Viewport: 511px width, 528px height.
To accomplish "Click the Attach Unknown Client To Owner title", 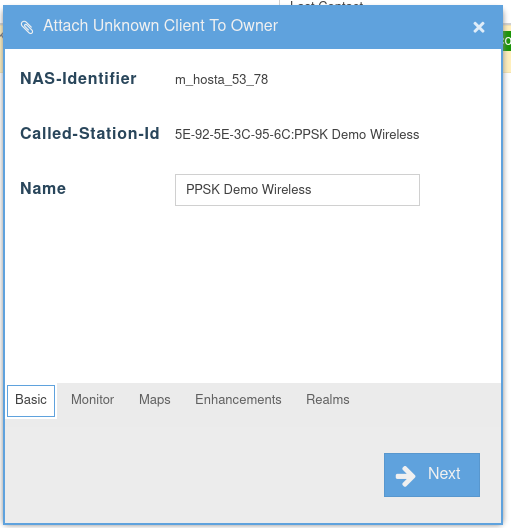I will [161, 26].
